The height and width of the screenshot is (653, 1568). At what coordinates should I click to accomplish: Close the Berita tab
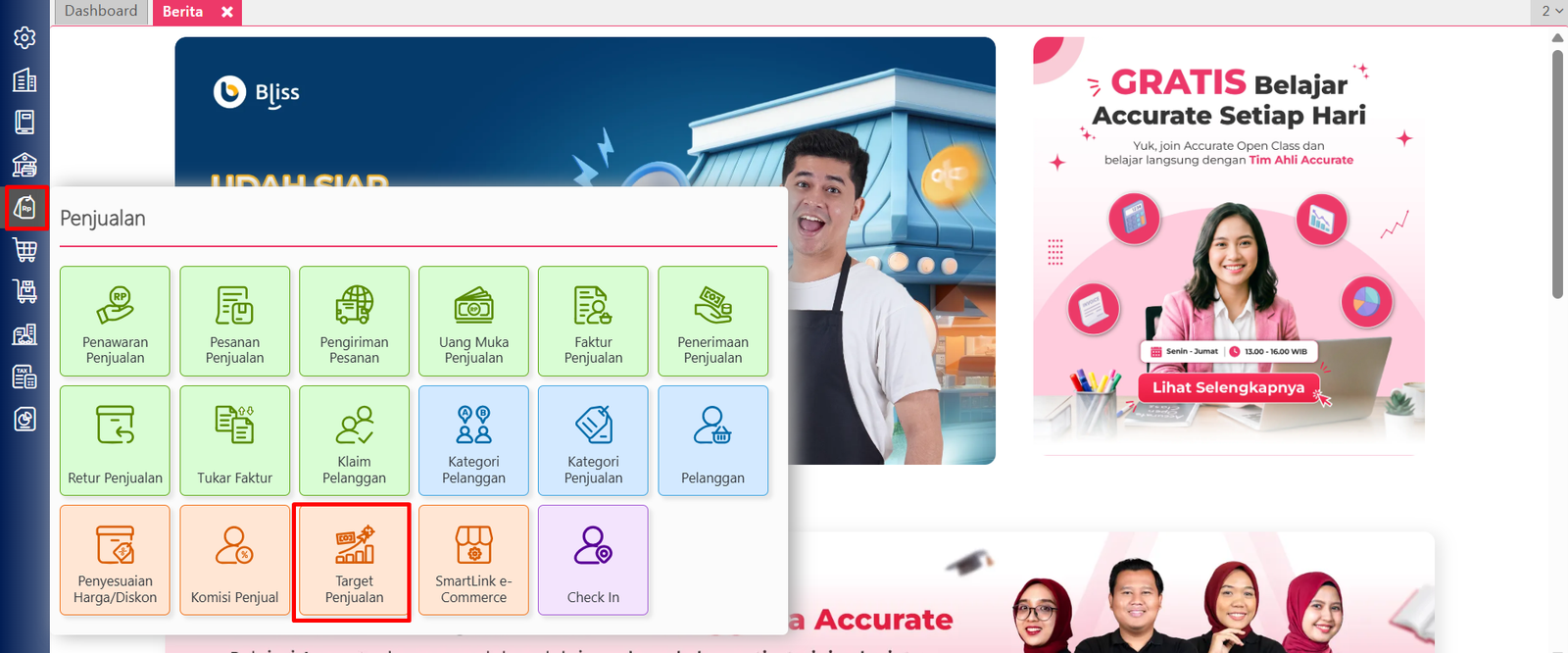227,12
